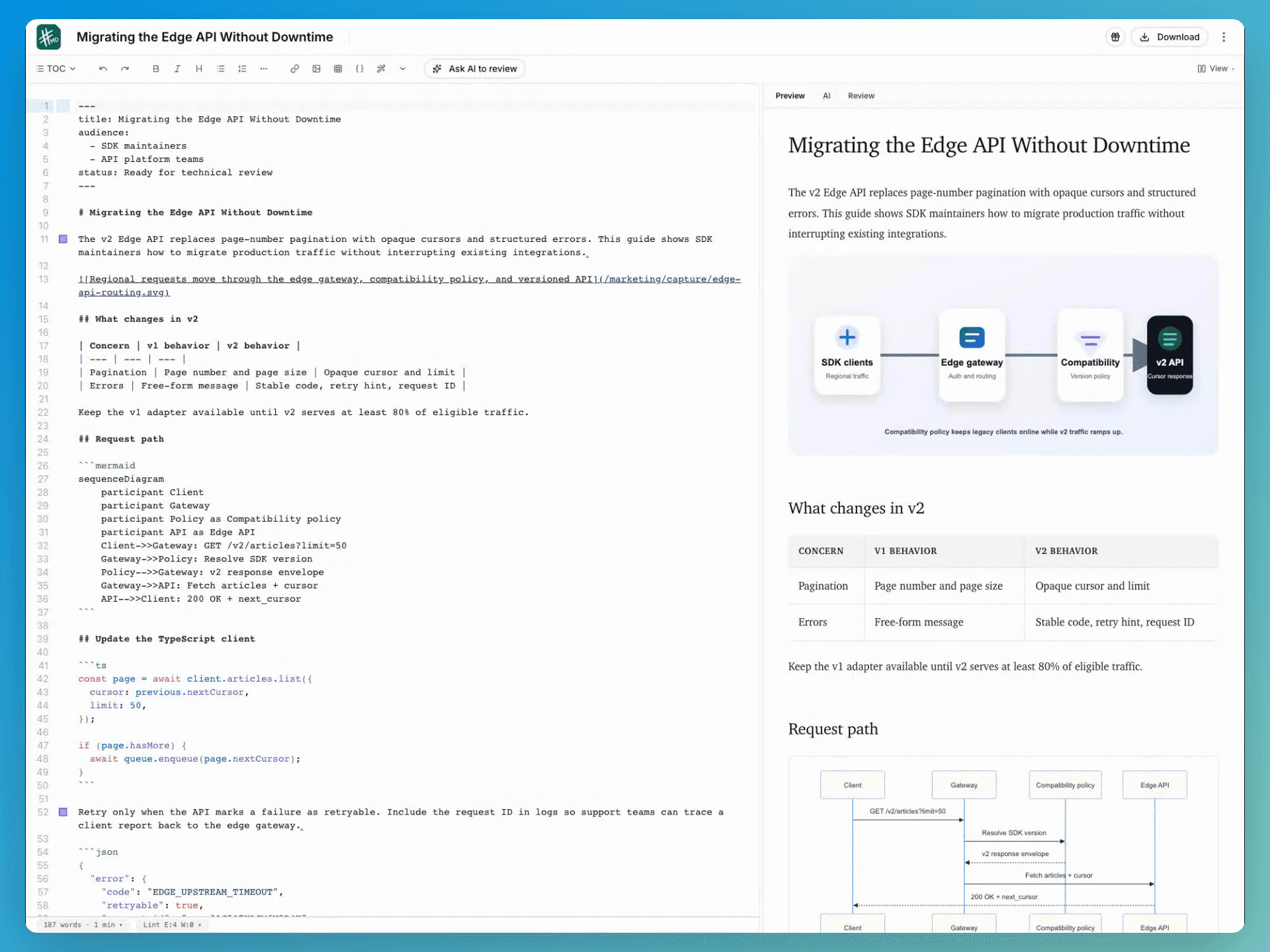Click the '- API platform teams' line

pos(147,159)
